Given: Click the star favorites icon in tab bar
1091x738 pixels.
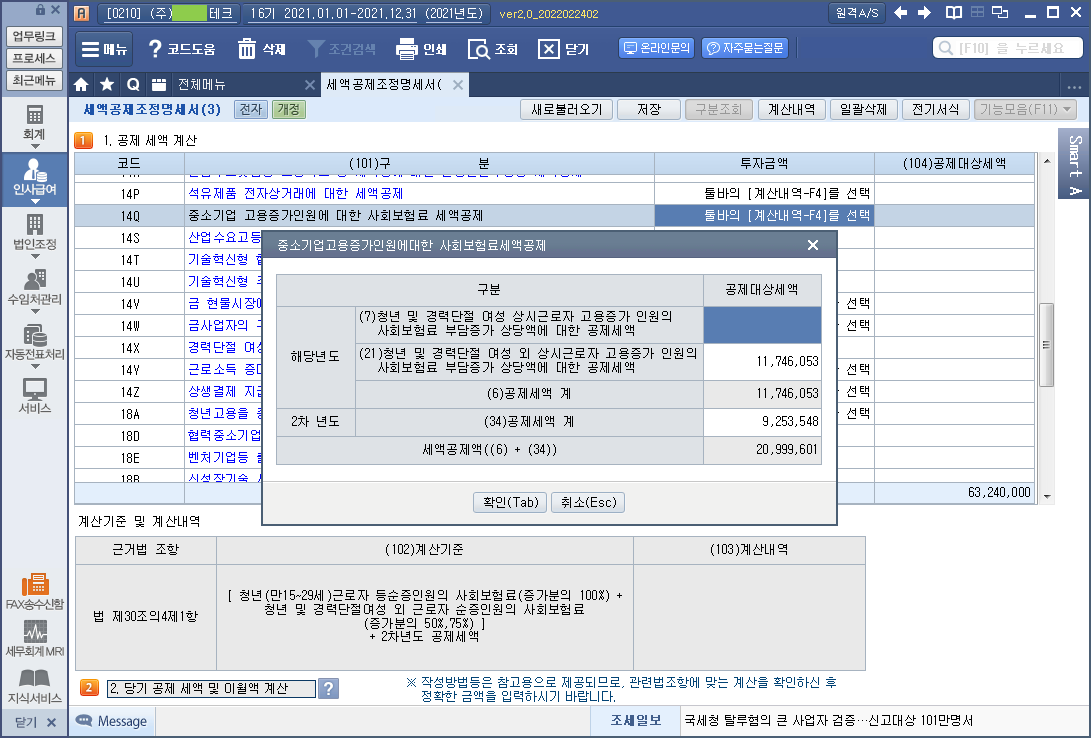Looking at the screenshot, I should point(107,85).
